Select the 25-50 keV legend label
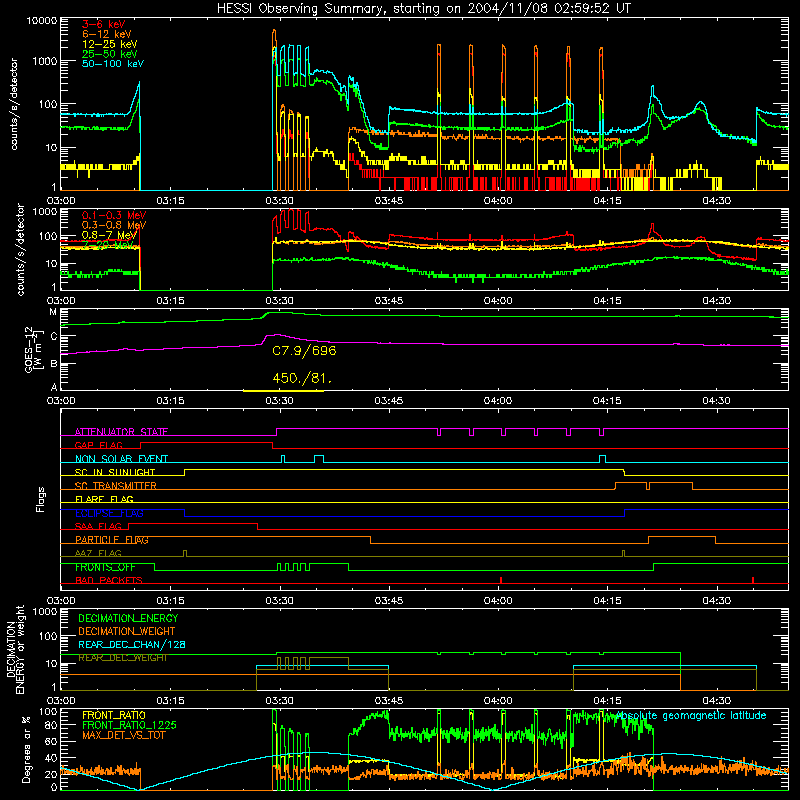Viewport: 800px width, 800px height. click(110, 54)
